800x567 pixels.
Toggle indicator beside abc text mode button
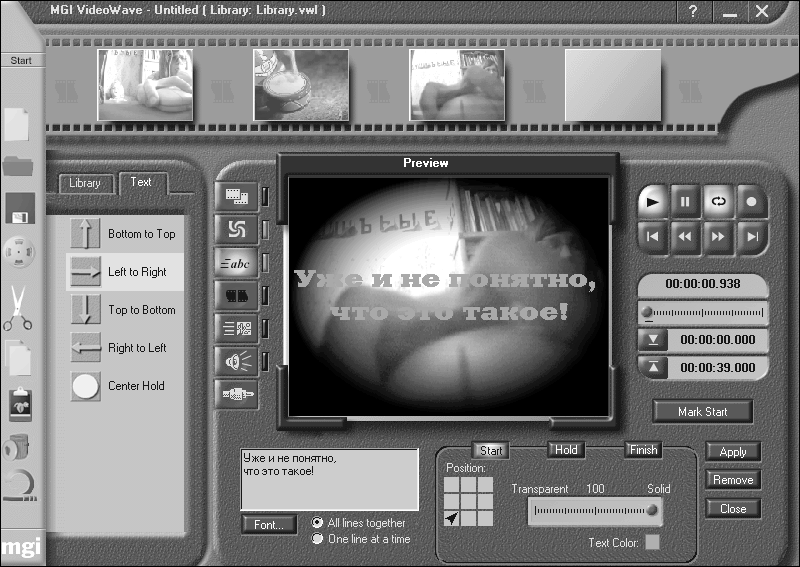click(x=265, y=263)
